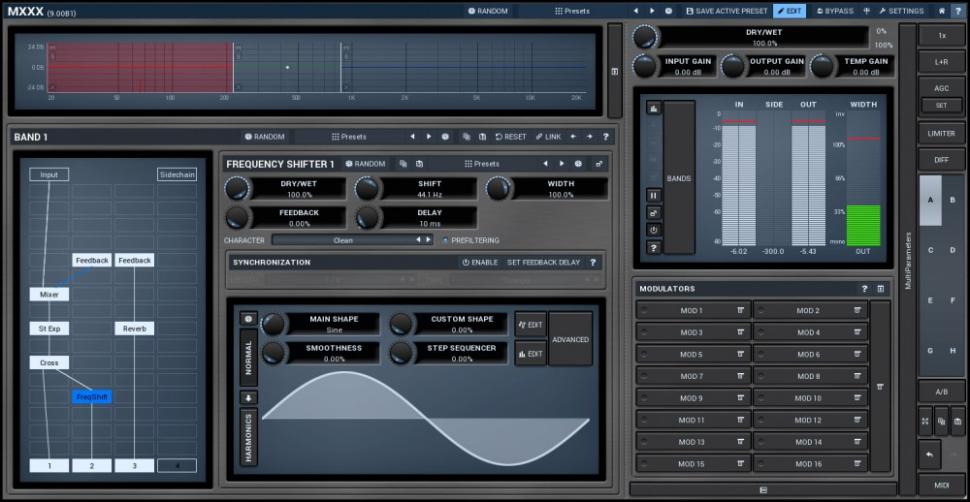The width and height of the screenshot is (970, 502).
Task: Toggle the Bypass button
Action: 835,11
